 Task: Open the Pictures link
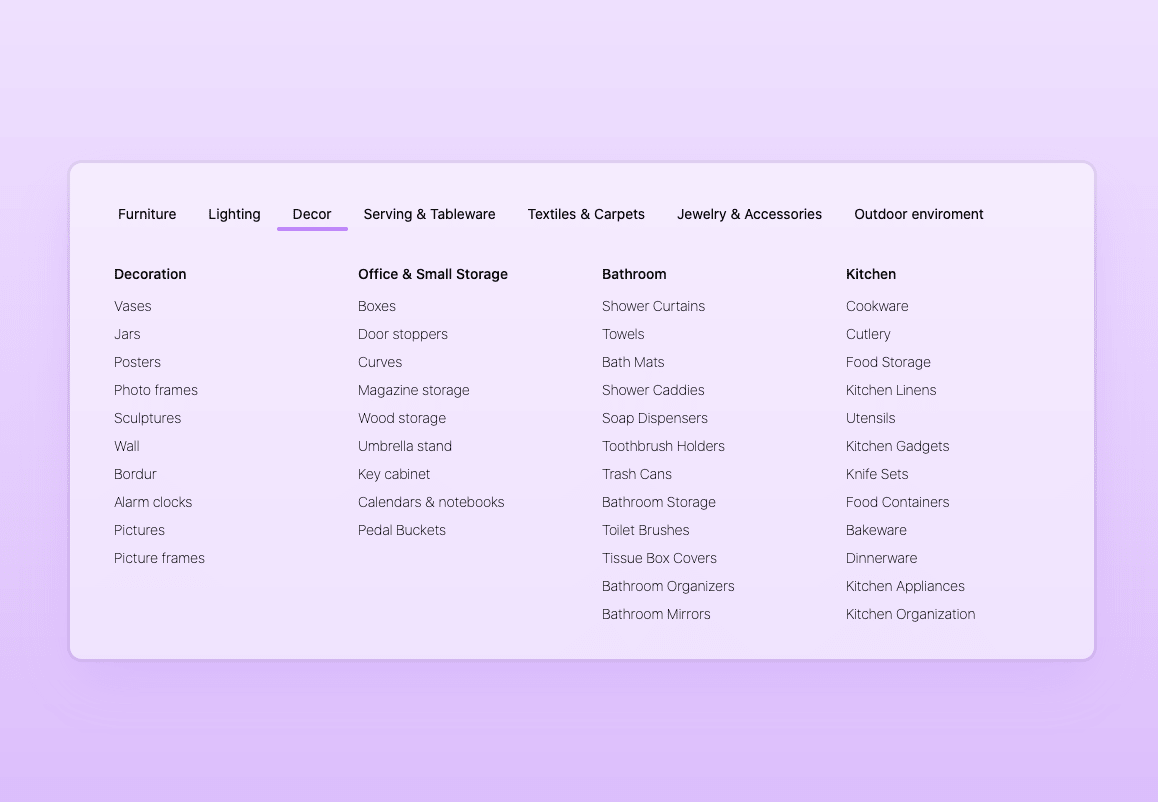coord(139,530)
